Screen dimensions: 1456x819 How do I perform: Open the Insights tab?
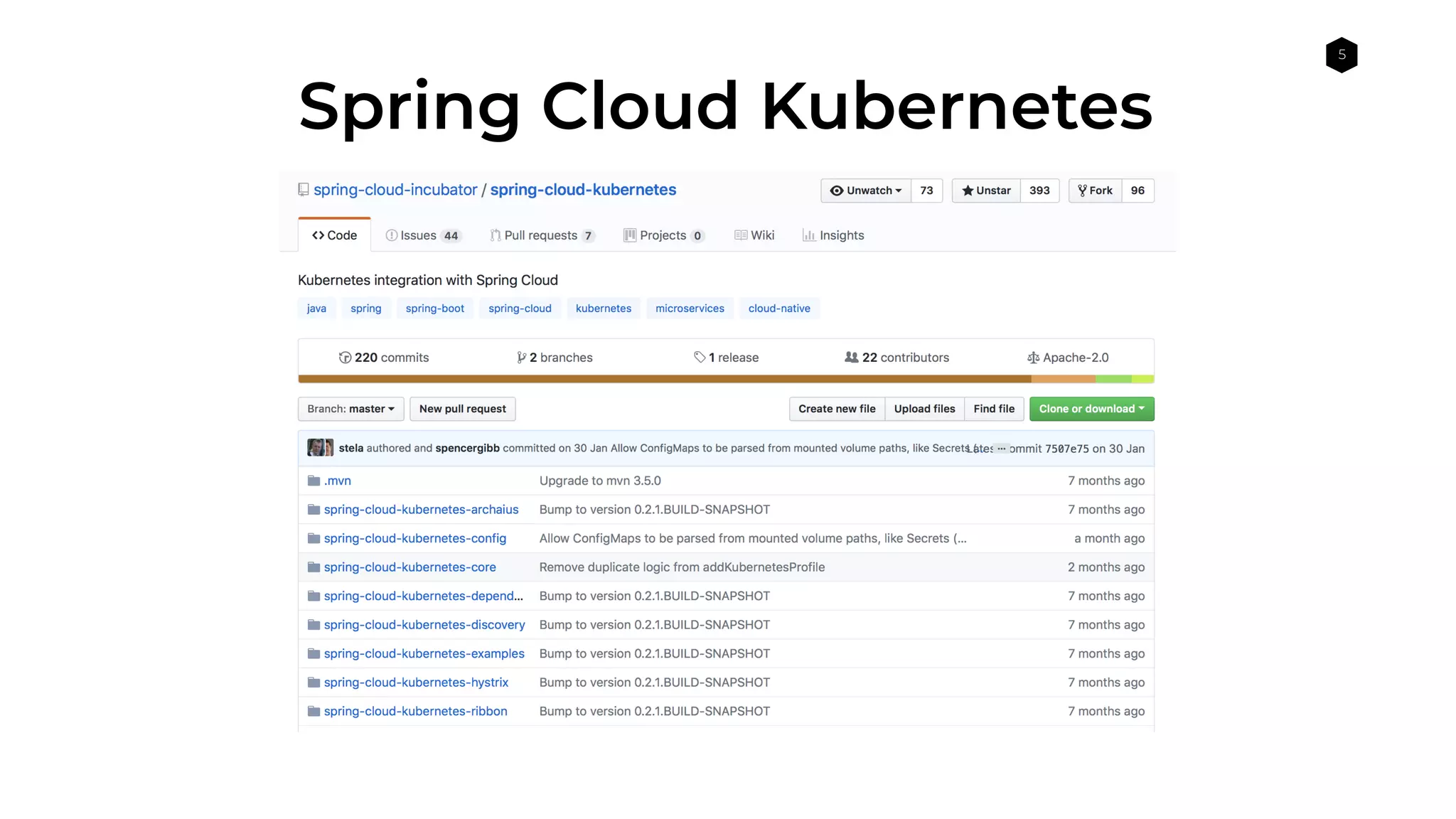[833, 235]
